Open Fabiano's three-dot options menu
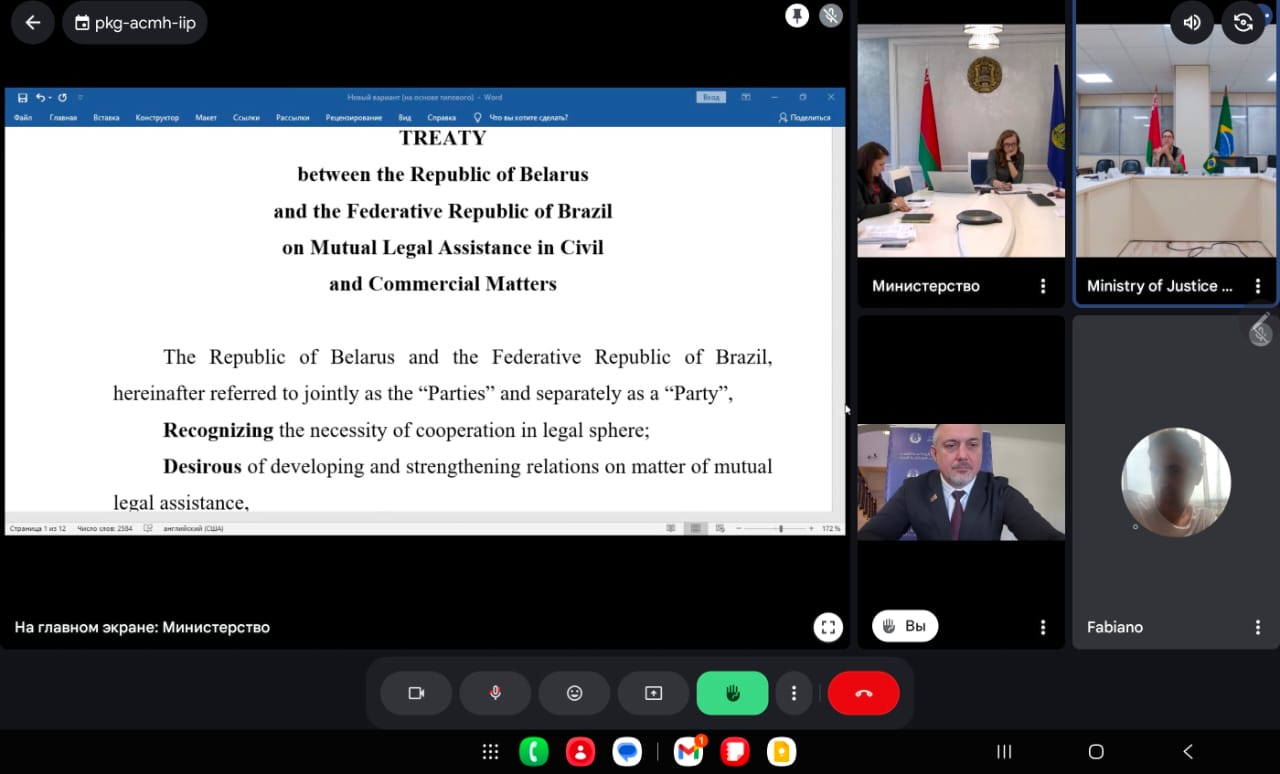Viewport: 1280px width, 774px height. point(1257,627)
